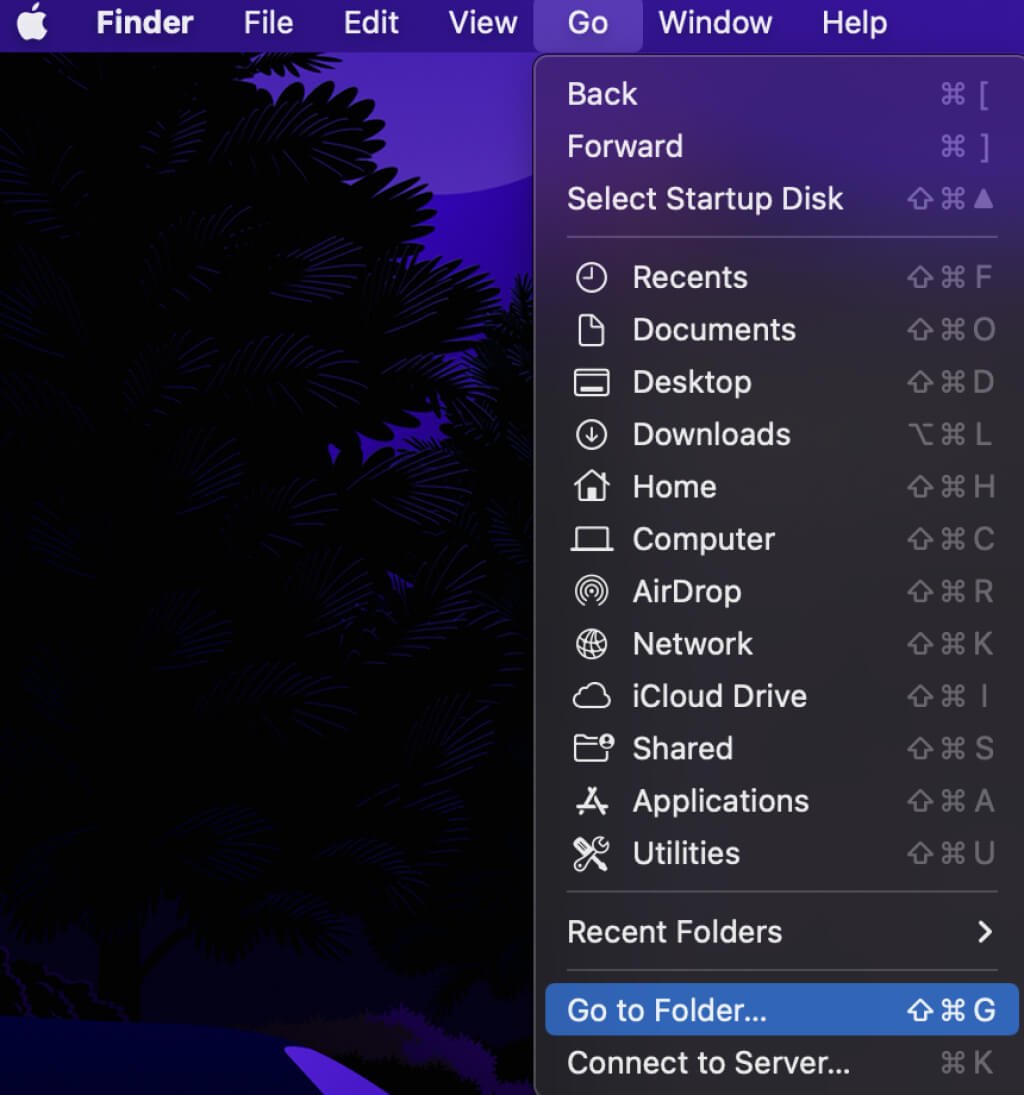Image resolution: width=1024 pixels, height=1095 pixels.
Task: Click the Documents page icon
Action: coord(591,330)
